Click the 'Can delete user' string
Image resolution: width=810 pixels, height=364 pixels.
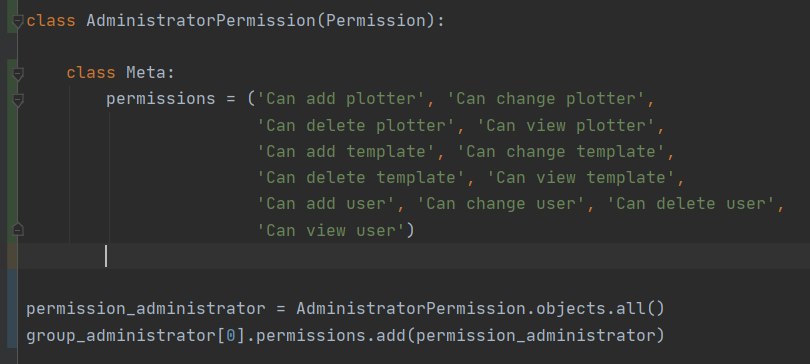coord(691,204)
